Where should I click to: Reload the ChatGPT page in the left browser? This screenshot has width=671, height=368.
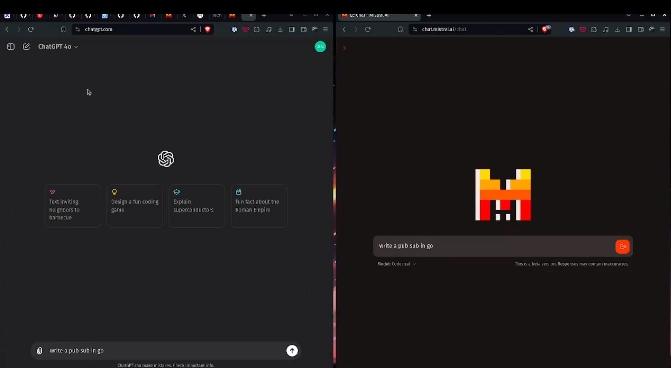[30, 29]
